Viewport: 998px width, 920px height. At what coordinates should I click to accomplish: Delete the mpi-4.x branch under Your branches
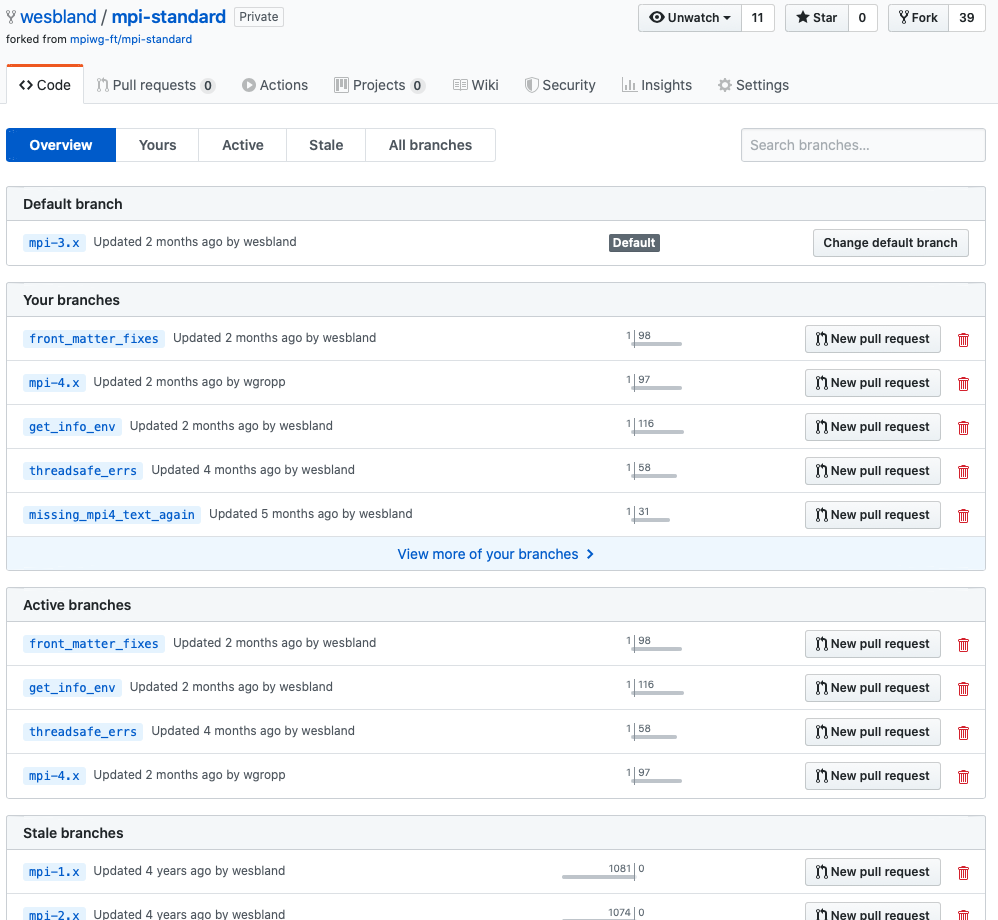963,384
